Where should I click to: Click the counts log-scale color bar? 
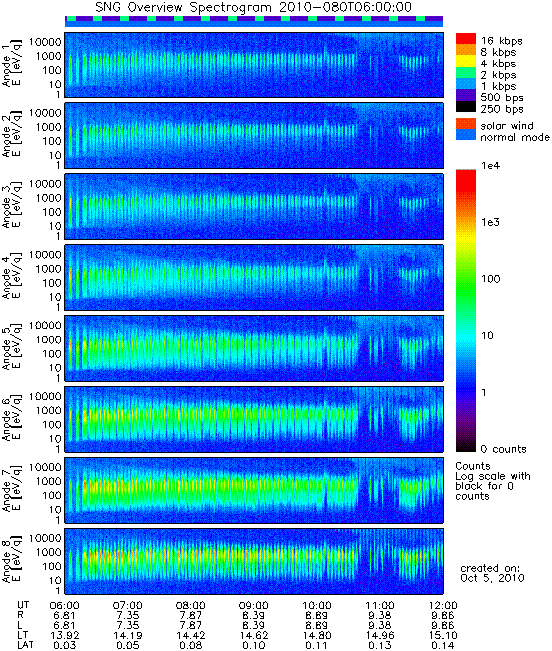[x=466, y=311]
